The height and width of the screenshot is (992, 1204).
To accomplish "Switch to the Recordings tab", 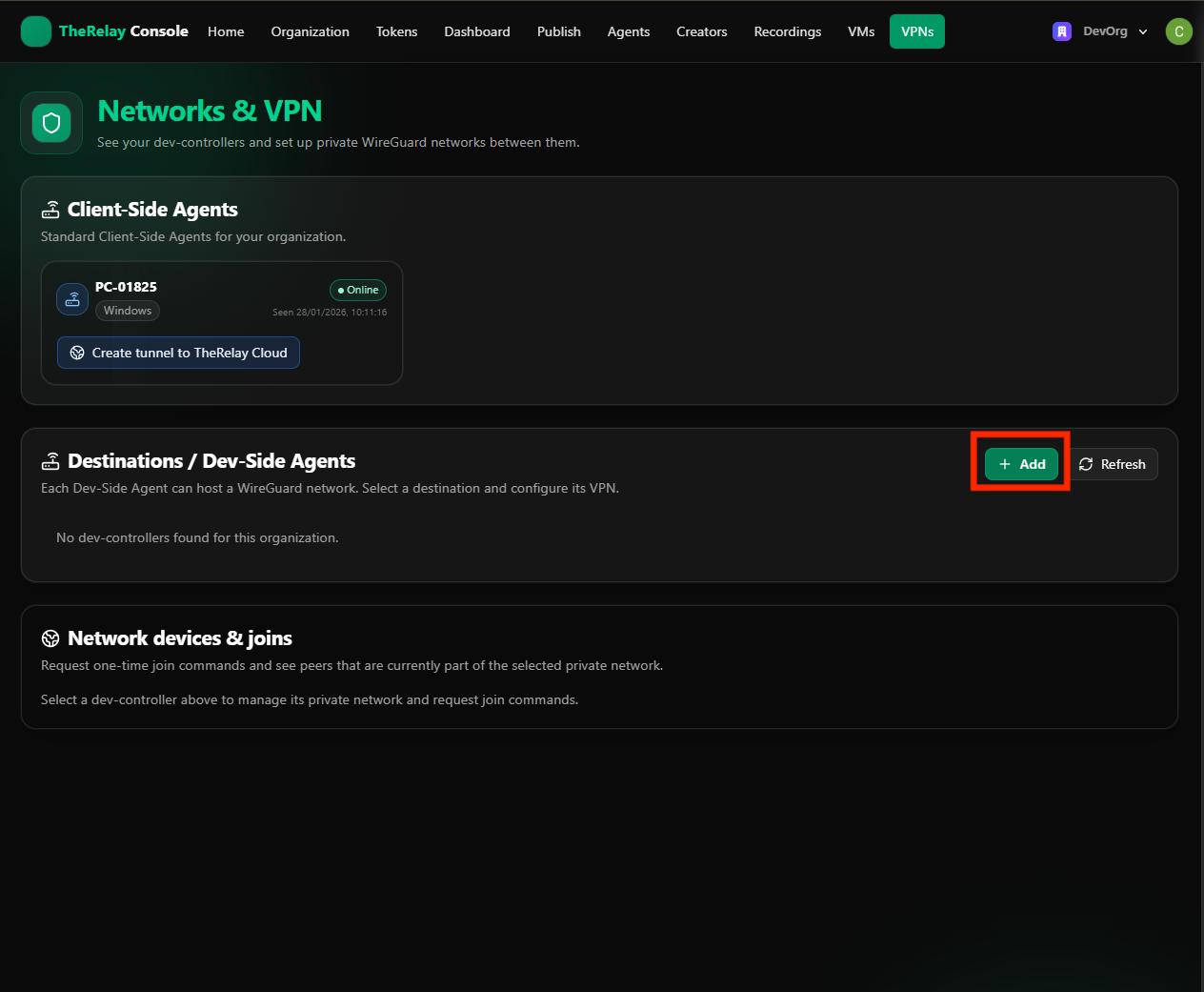I will click(x=787, y=30).
